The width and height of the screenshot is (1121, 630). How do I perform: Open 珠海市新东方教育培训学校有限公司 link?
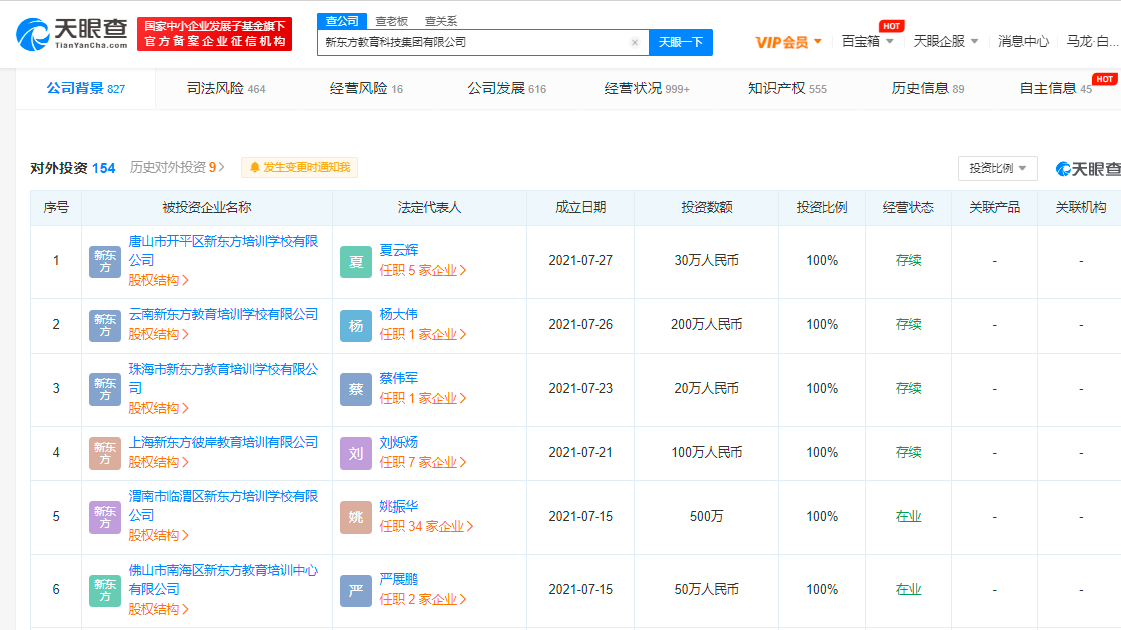tap(223, 378)
